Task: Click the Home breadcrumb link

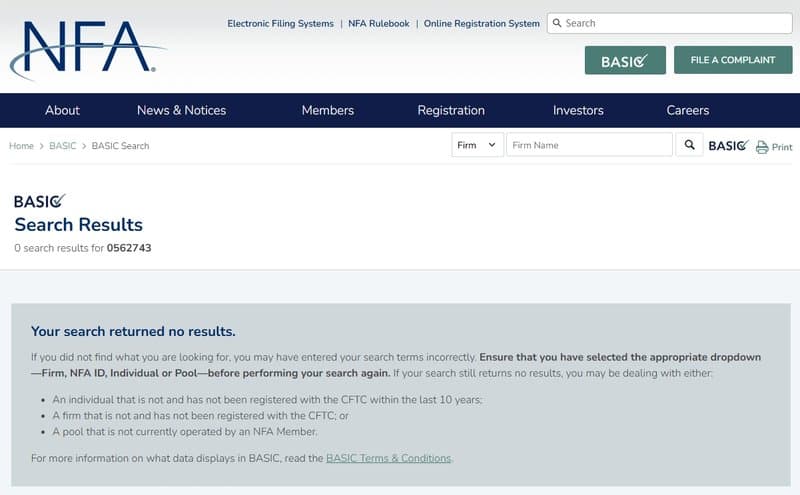Action: tap(21, 146)
